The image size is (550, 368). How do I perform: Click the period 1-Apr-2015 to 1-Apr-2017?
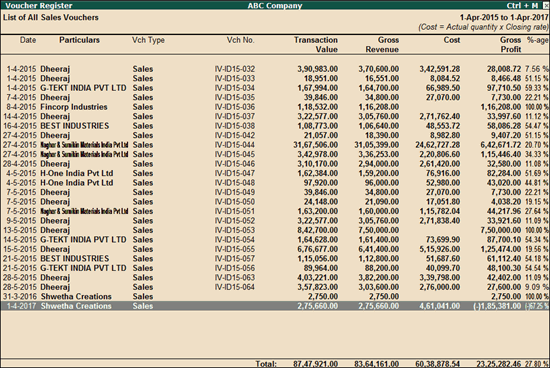[504, 17]
